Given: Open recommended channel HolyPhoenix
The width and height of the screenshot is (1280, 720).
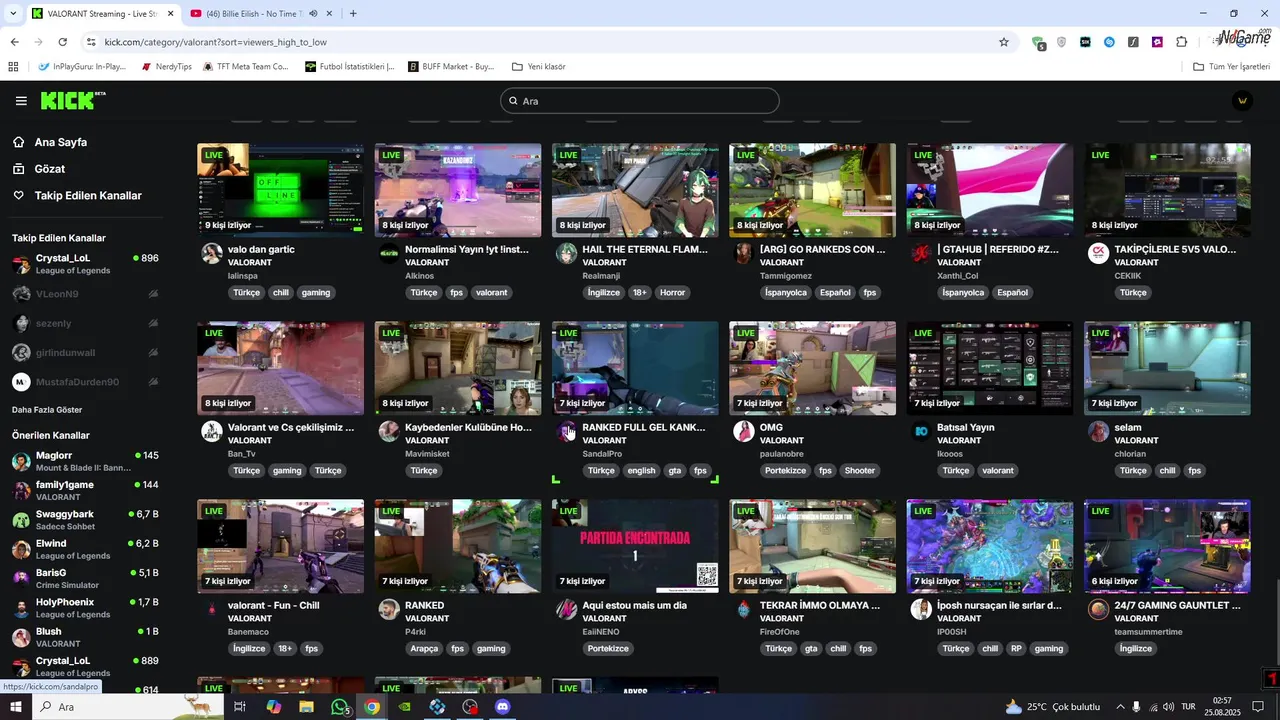Looking at the screenshot, I should point(85,608).
